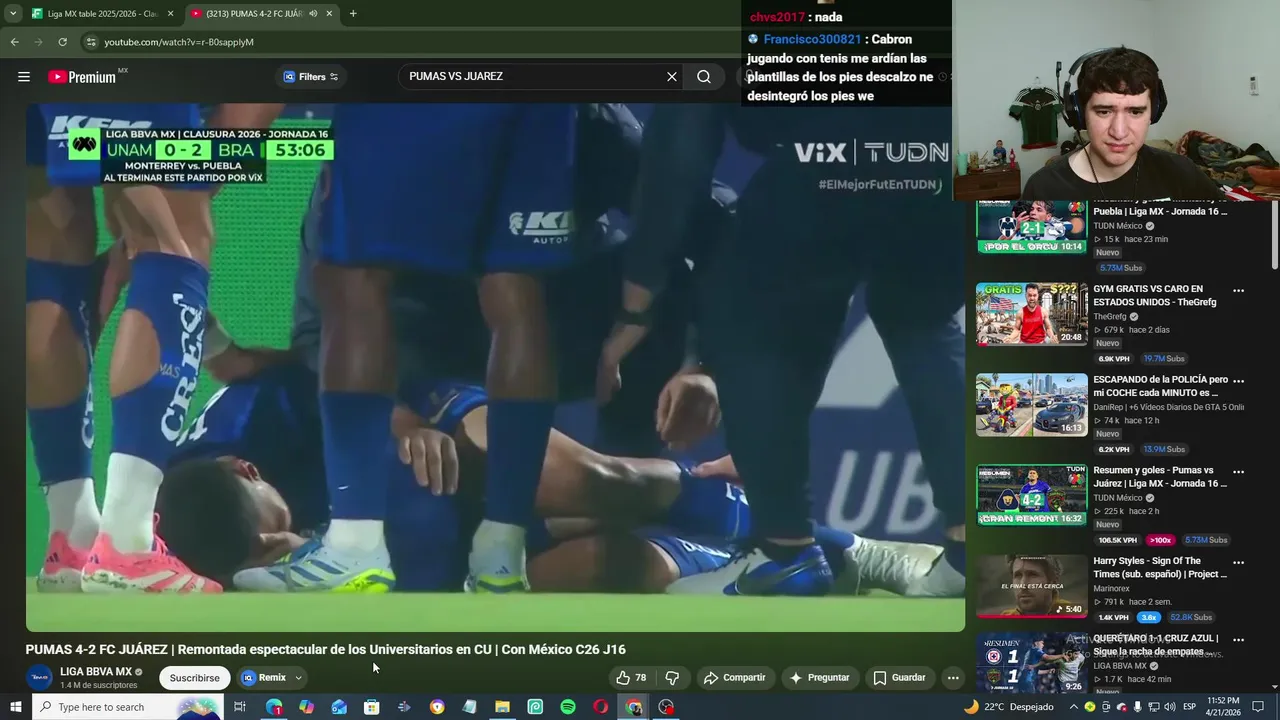Show hidden system tray icons
This screenshot has width=1280, height=720.
(x=1074, y=707)
